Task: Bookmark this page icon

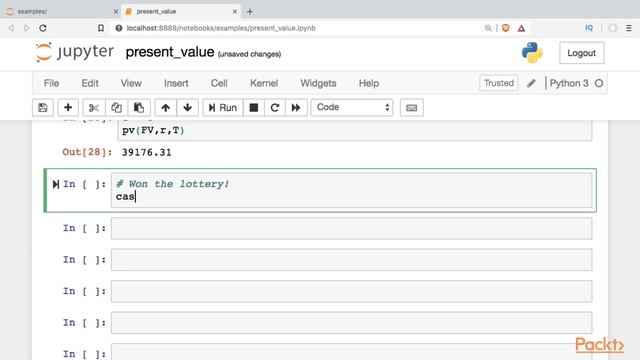Action: [x=100, y=28]
